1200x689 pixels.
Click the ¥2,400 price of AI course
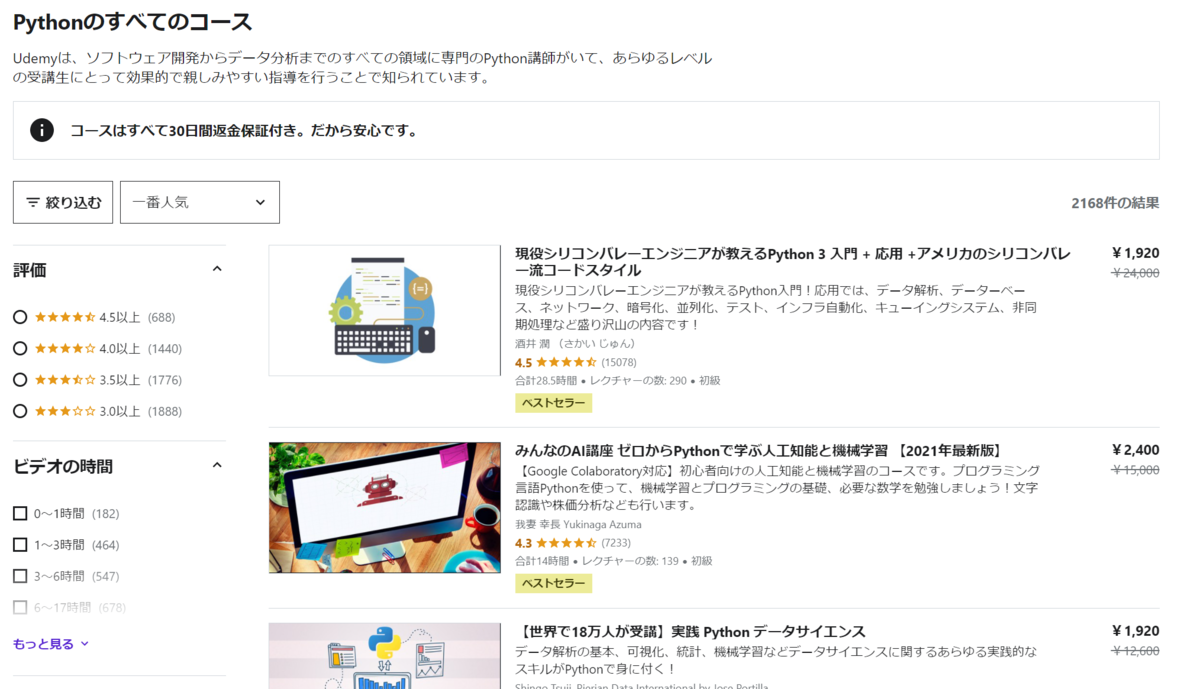[1135, 450]
